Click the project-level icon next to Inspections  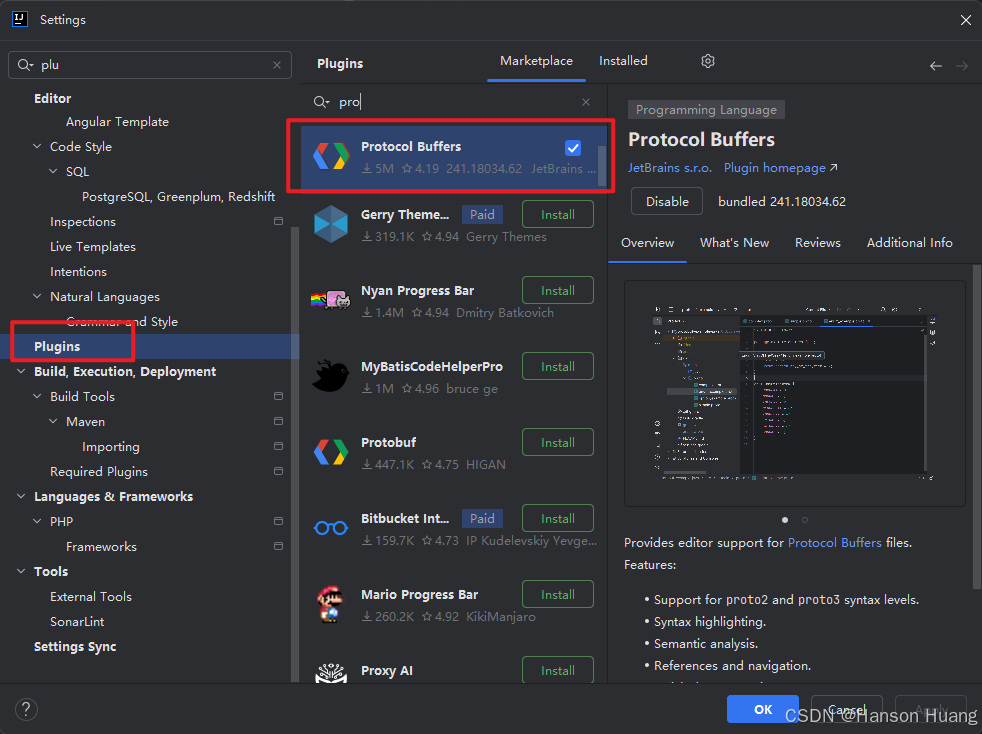point(279,221)
